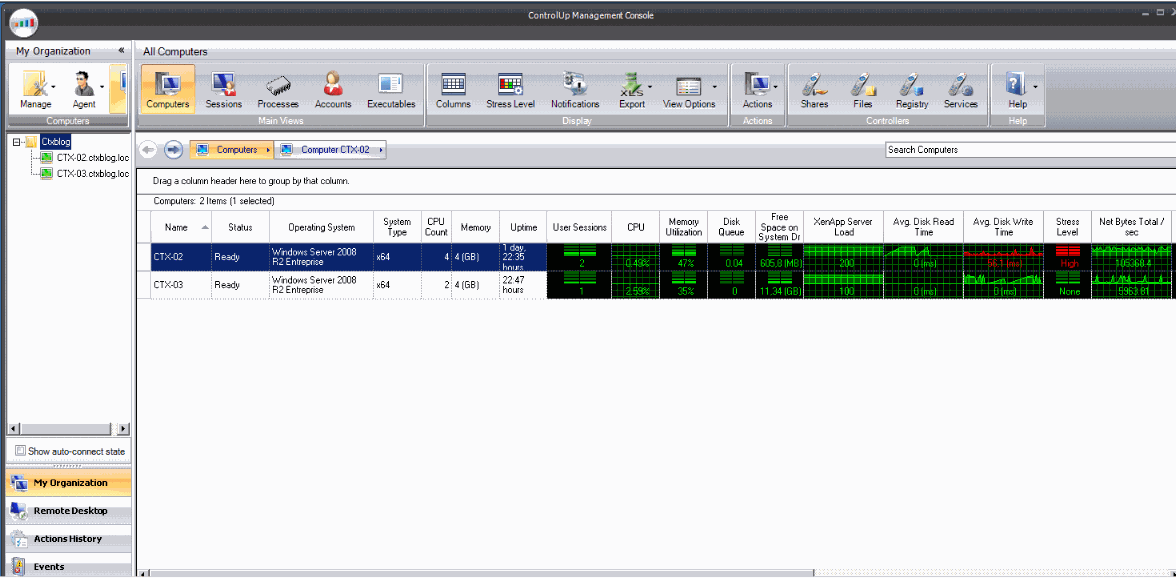This screenshot has width=1176, height=578.
Task: Select CTX-02.ctxblog.loc in the tree
Action: [93, 157]
